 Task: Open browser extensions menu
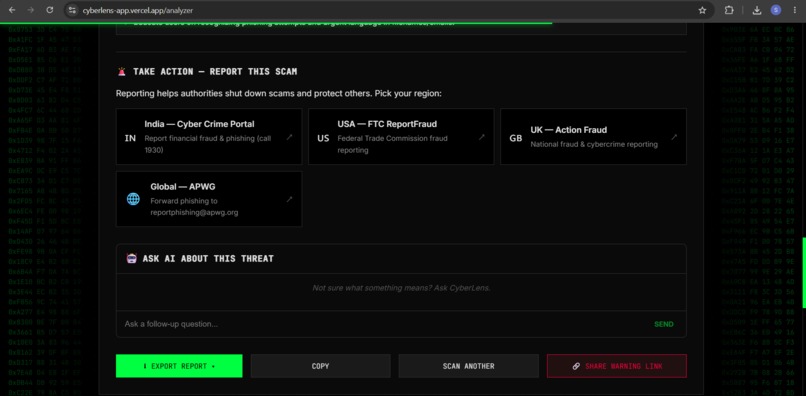tap(729, 10)
